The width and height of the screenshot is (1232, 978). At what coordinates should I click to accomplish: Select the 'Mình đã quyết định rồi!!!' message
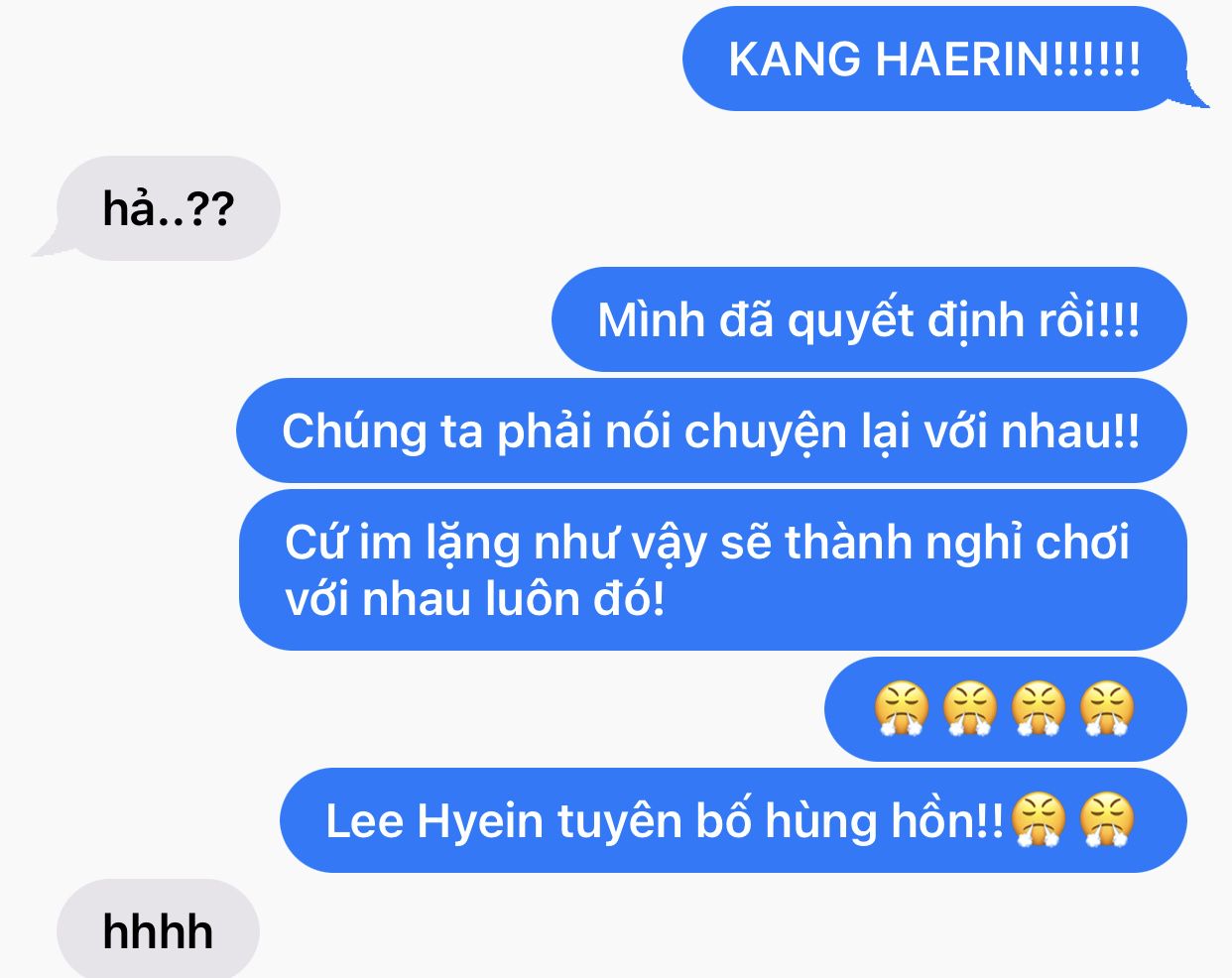[x=869, y=319]
